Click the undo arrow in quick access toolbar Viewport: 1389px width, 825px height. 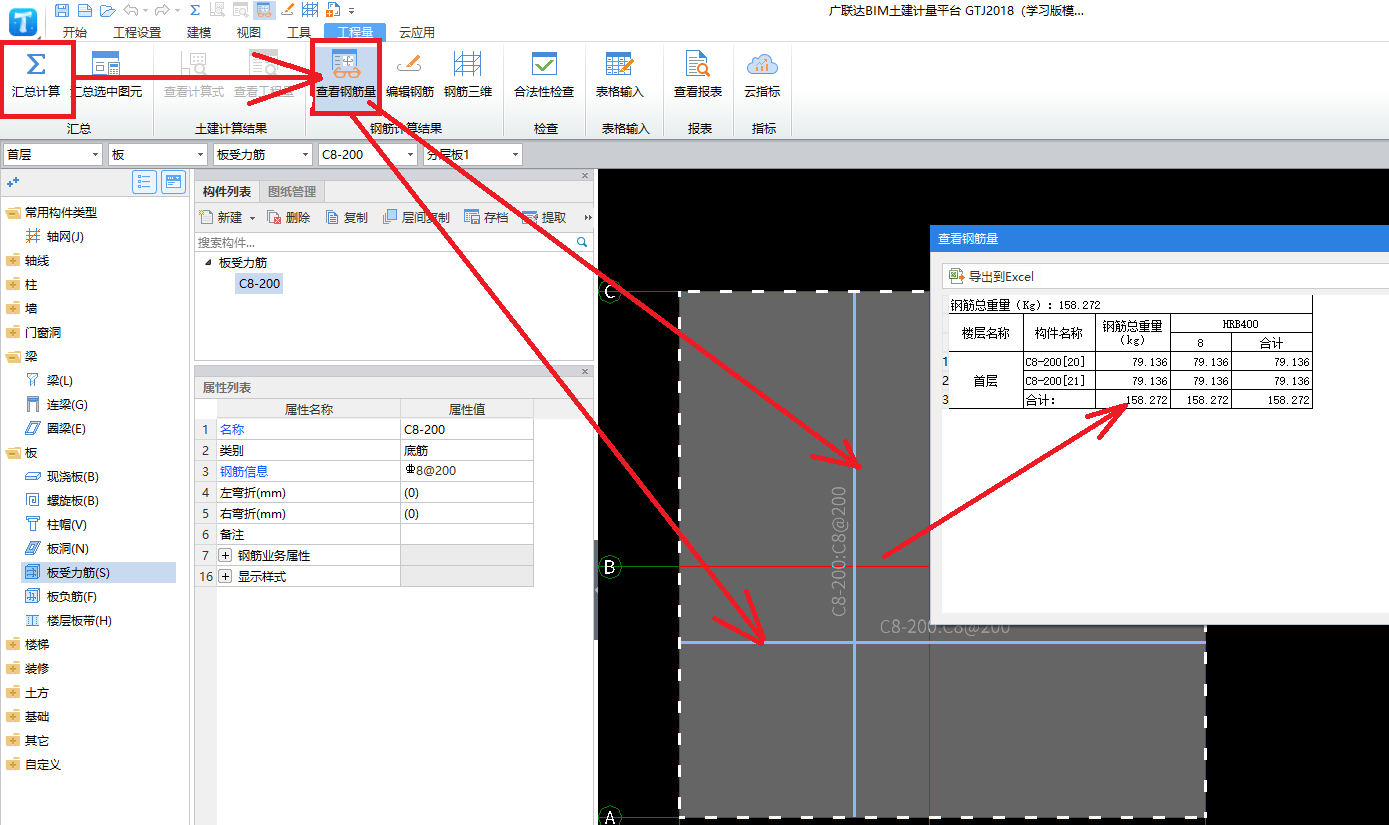(x=131, y=10)
